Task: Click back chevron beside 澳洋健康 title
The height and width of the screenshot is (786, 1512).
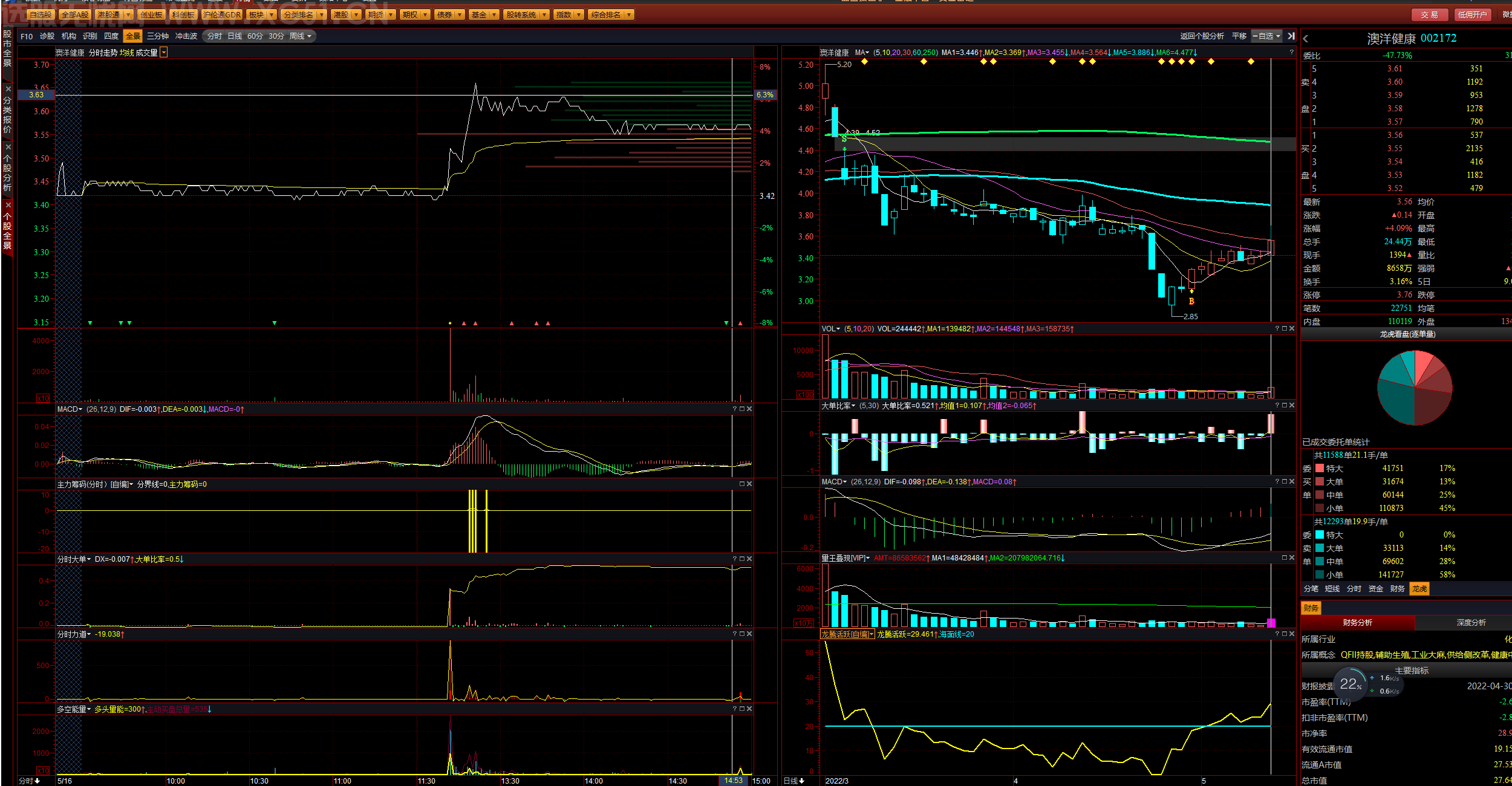Action: pyautogui.click(x=1306, y=39)
